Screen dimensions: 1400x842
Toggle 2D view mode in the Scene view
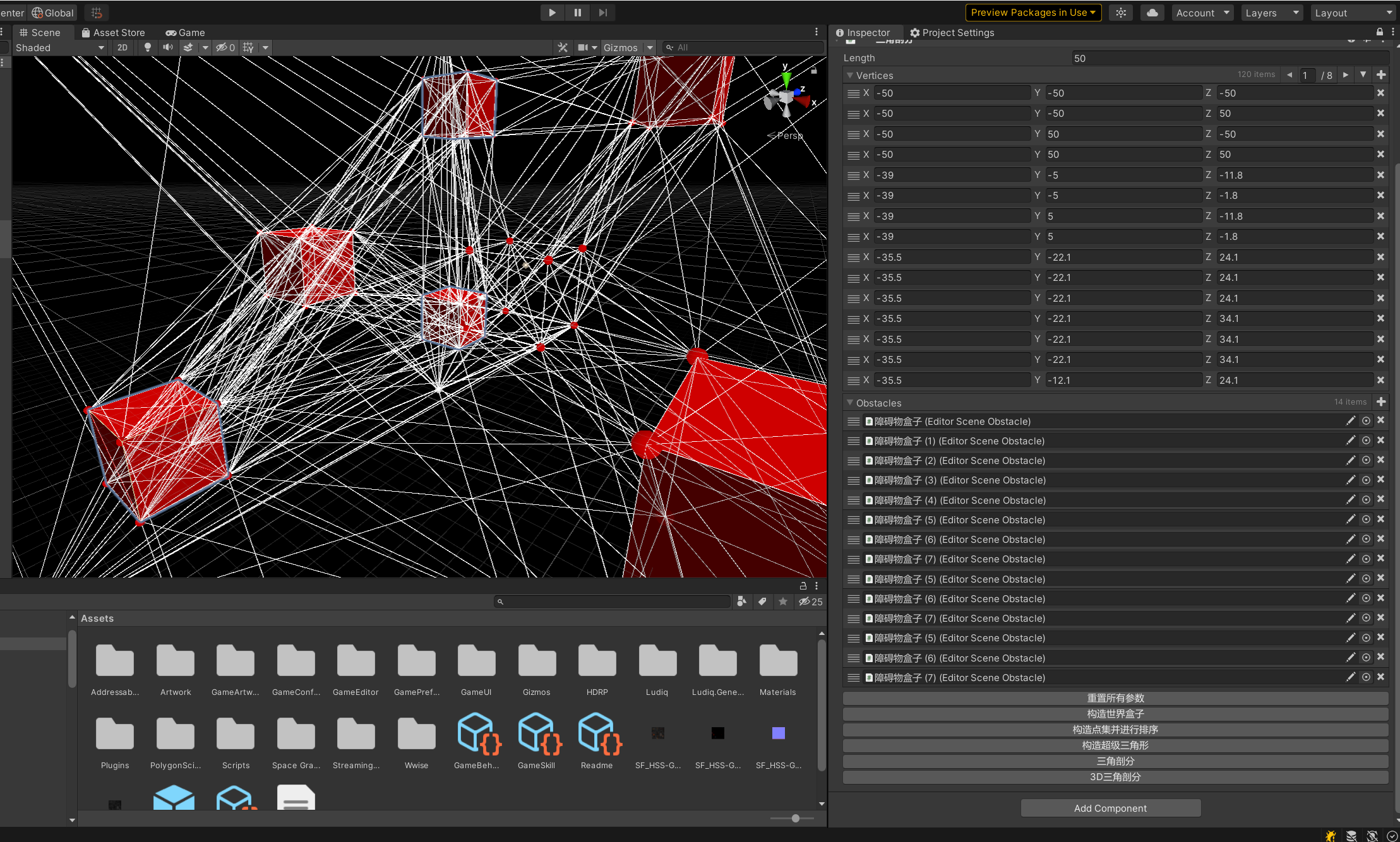click(x=123, y=47)
